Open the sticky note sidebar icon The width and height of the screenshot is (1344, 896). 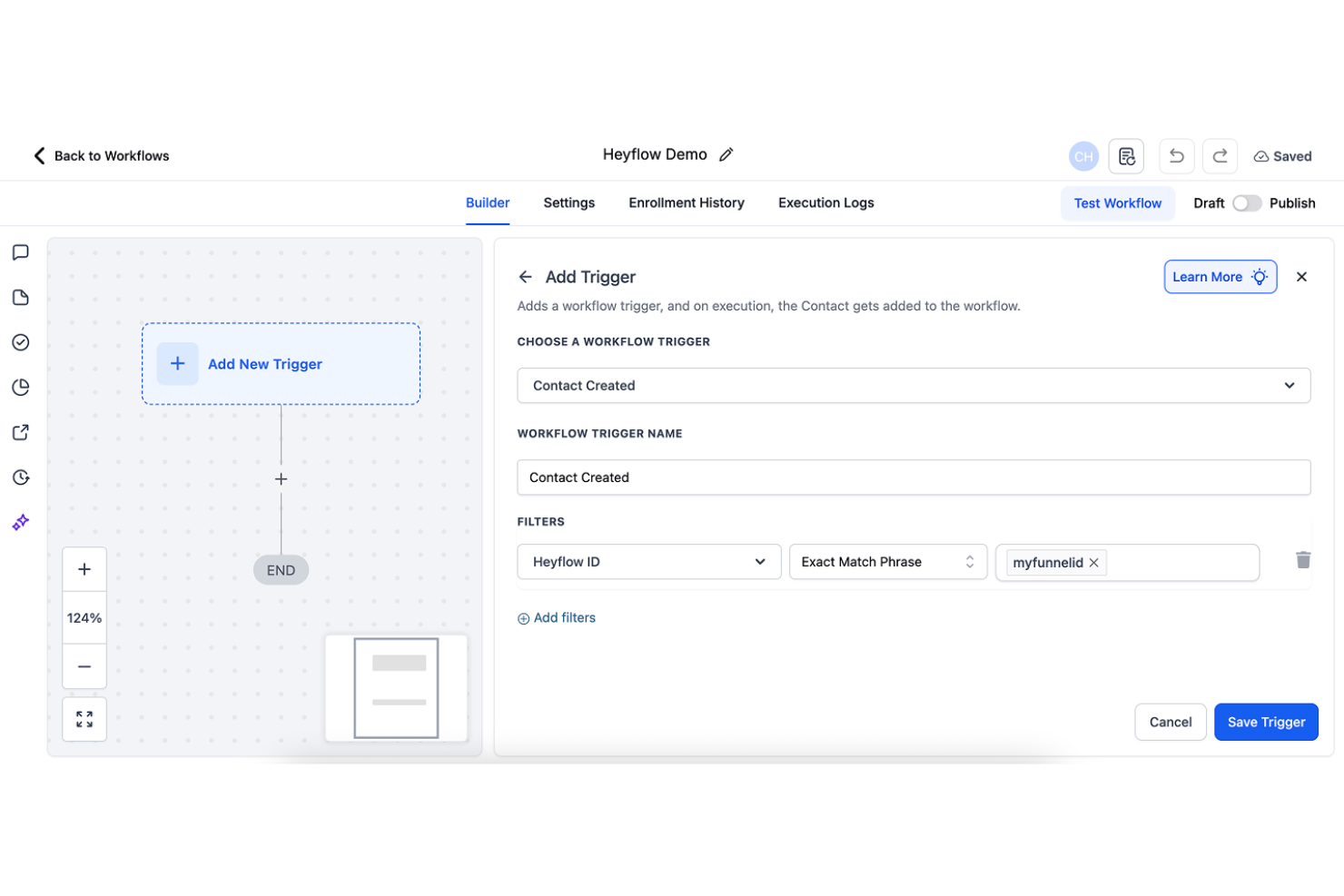(21, 298)
